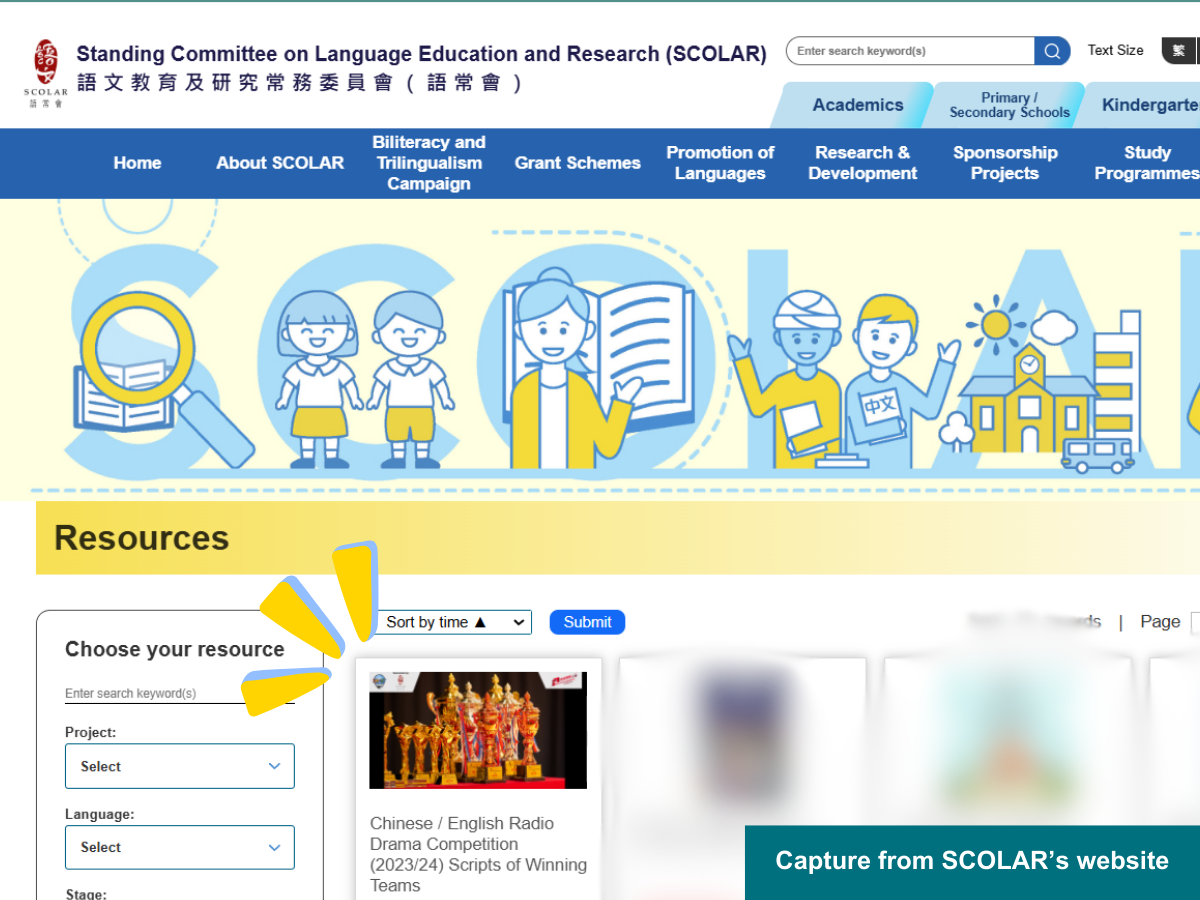Screen dimensions: 1200x900
Task: Click the SCOLAR English site title
Action: (x=421, y=54)
